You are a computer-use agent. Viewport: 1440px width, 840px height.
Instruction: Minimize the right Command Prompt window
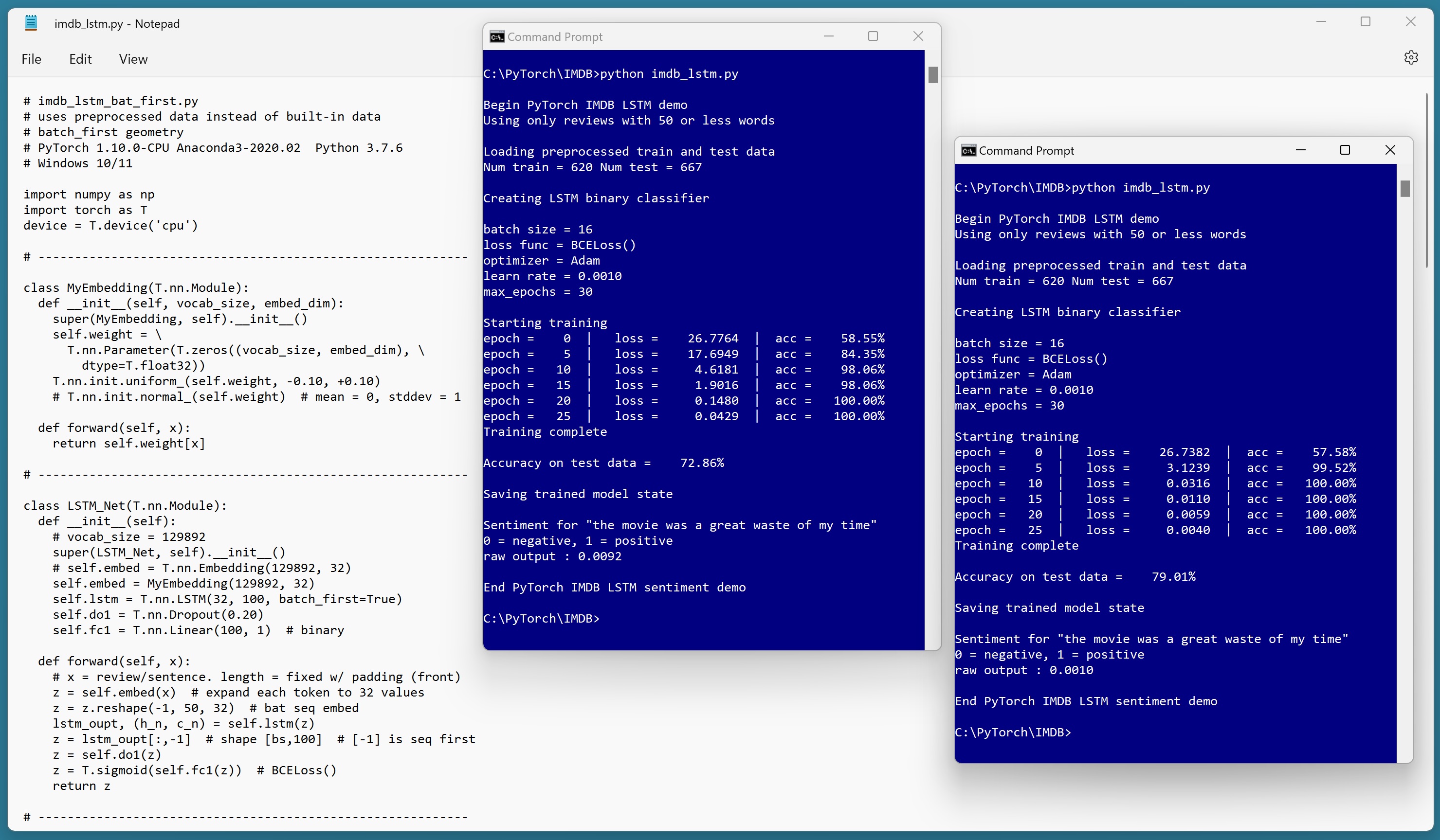click(1300, 150)
